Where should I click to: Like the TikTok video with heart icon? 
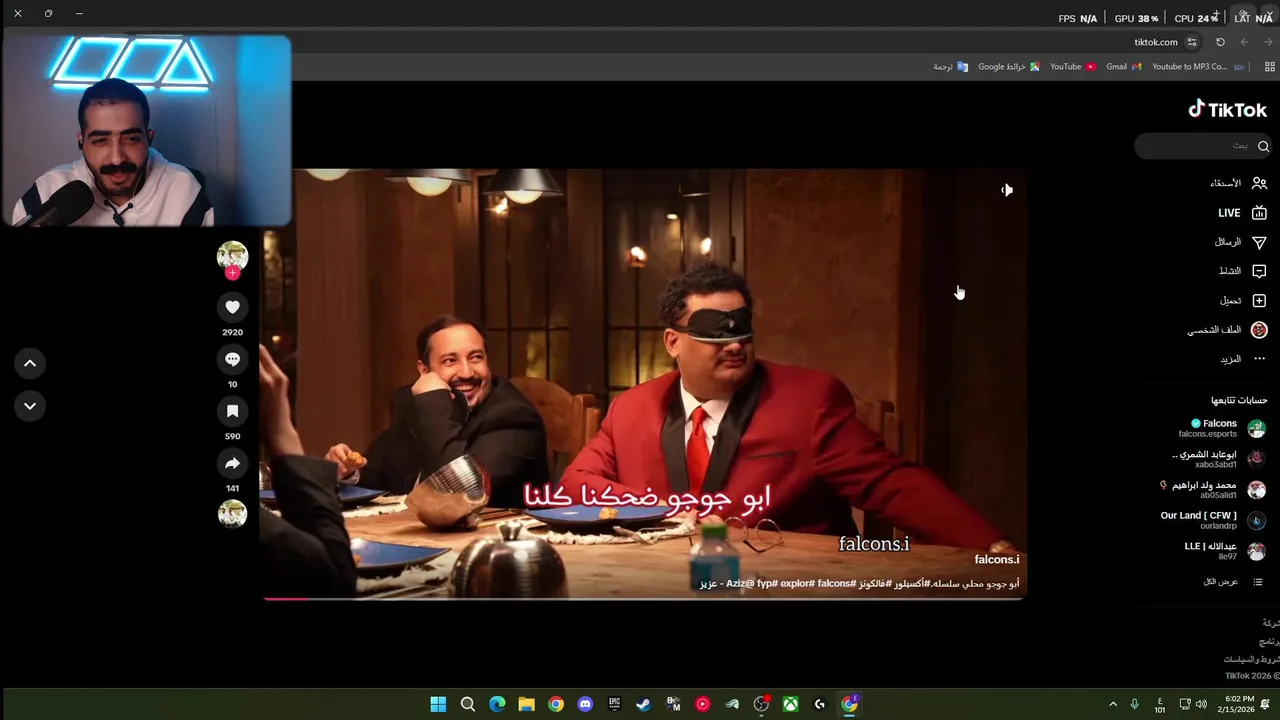(232, 307)
